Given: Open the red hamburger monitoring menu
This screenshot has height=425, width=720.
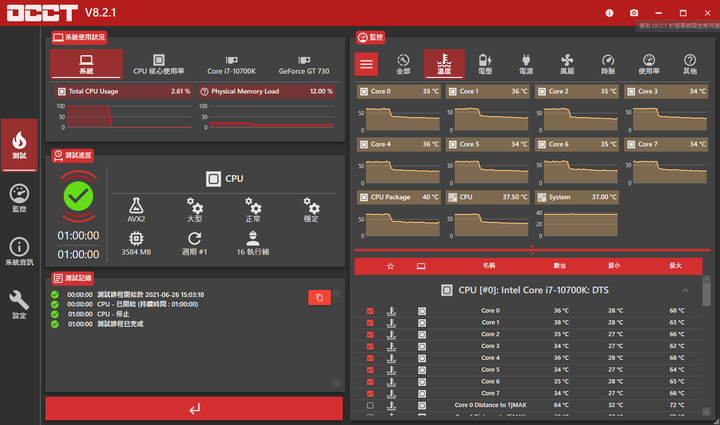Looking at the screenshot, I should [x=366, y=64].
